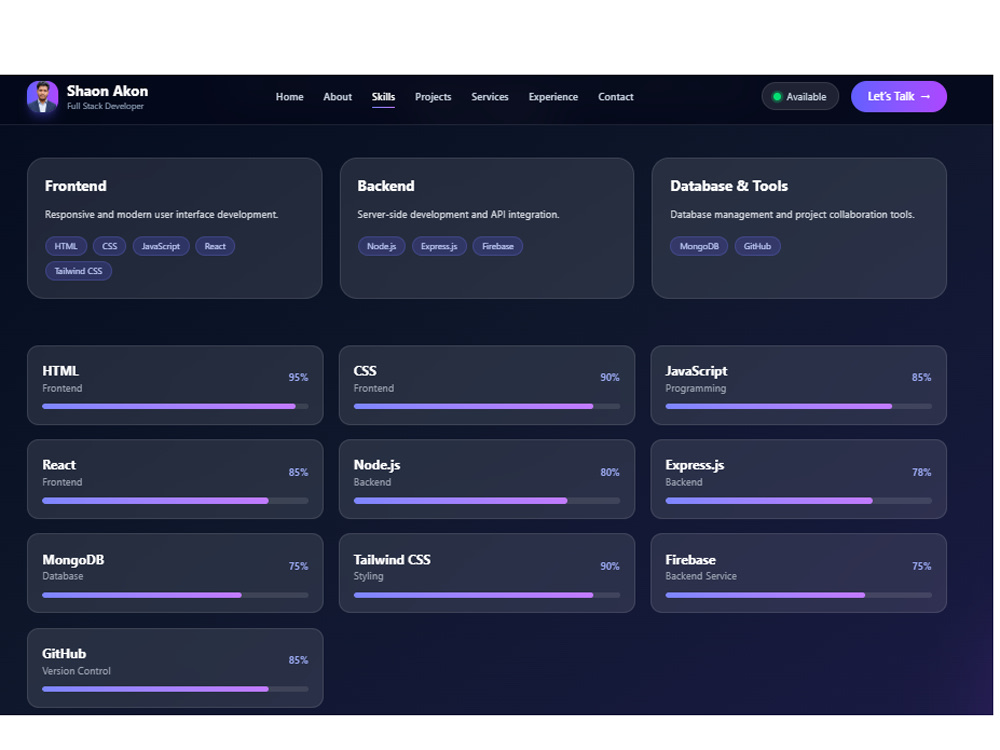1000x750 pixels.
Task: Click the GitHub skill title
Action: [x=64, y=654]
